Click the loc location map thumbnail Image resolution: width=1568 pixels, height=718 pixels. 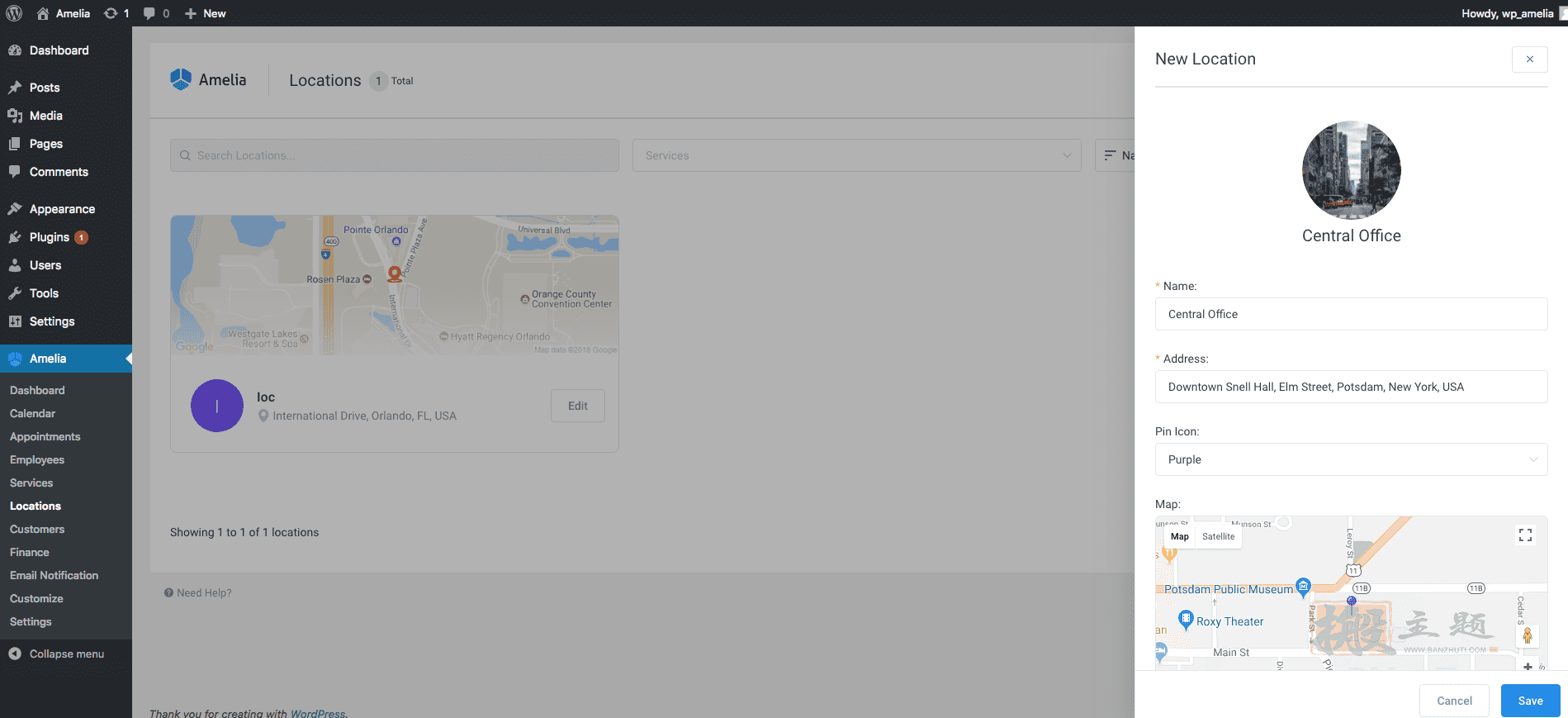(x=395, y=285)
